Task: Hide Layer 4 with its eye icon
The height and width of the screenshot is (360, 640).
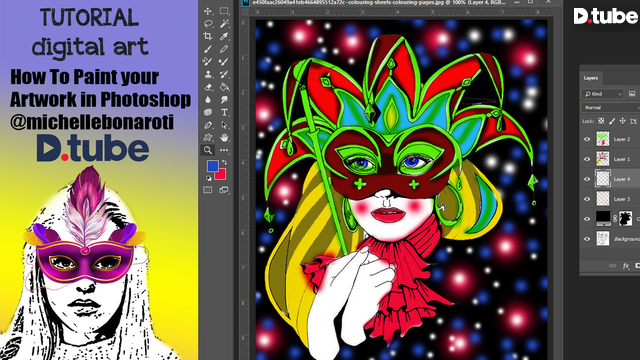Action: 587,179
